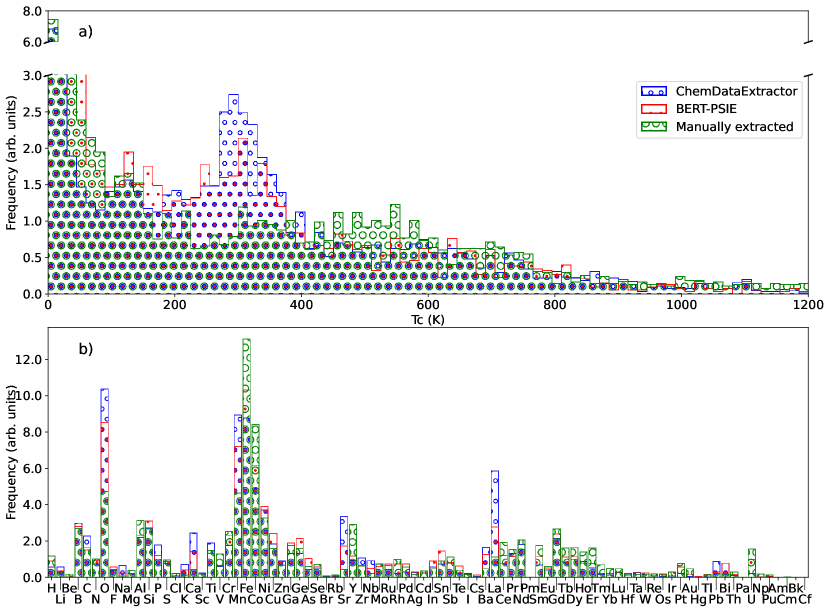
Task: Click the 'Ca' element label
Action: (x=193, y=588)
